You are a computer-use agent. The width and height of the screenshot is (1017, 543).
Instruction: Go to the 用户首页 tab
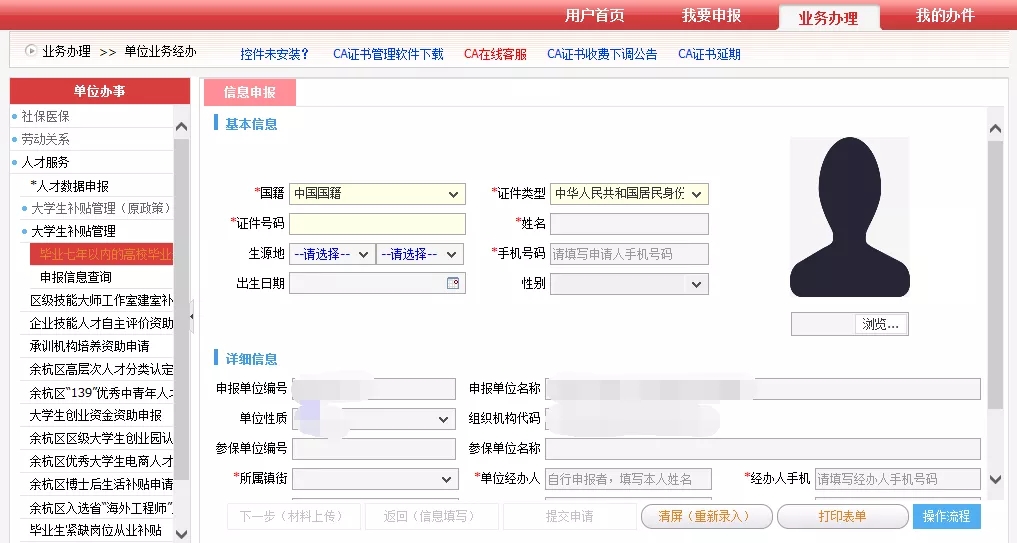pyautogui.click(x=595, y=16)
